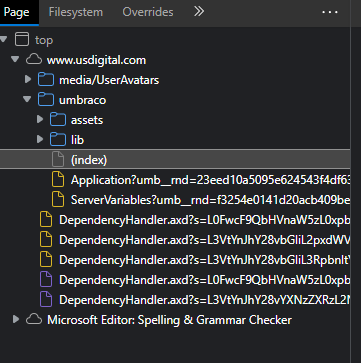The height and width of the screenshot is (363, 361).
Task: Click the assets folder icon
Action: click(58, 120)
